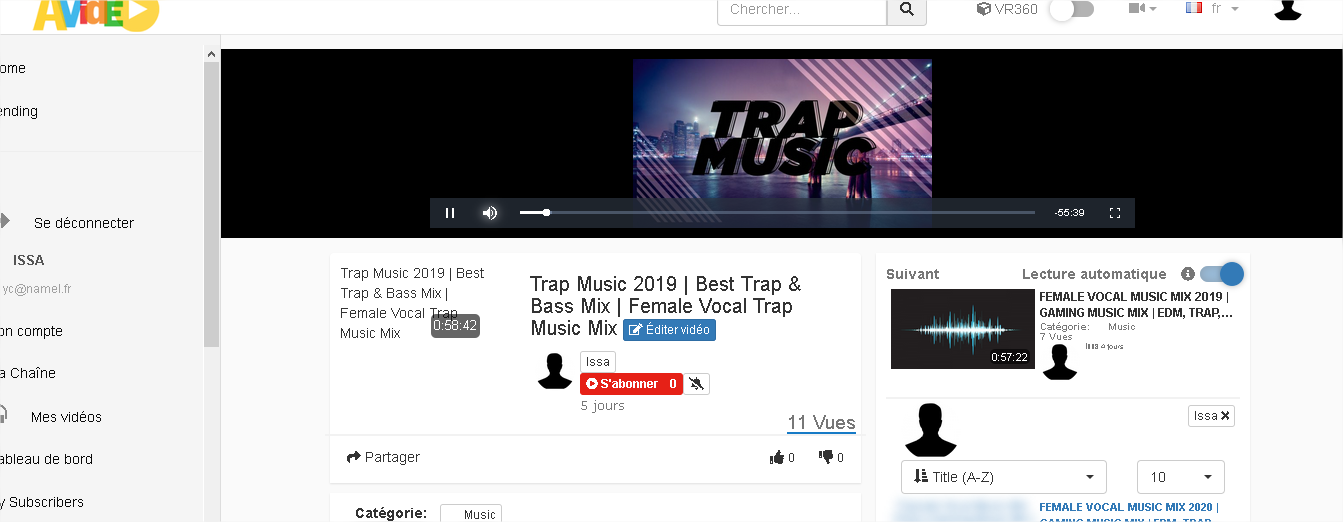Click the video progress seek bar

(x=777, y=212)
